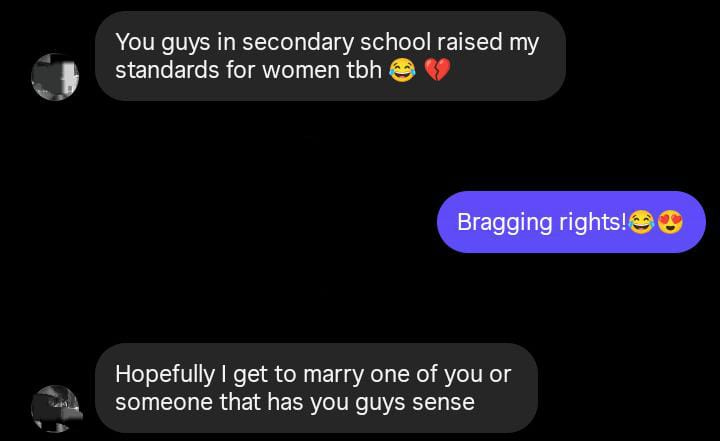Select the 'Hopefully I get to marry' message bubble

316,388
